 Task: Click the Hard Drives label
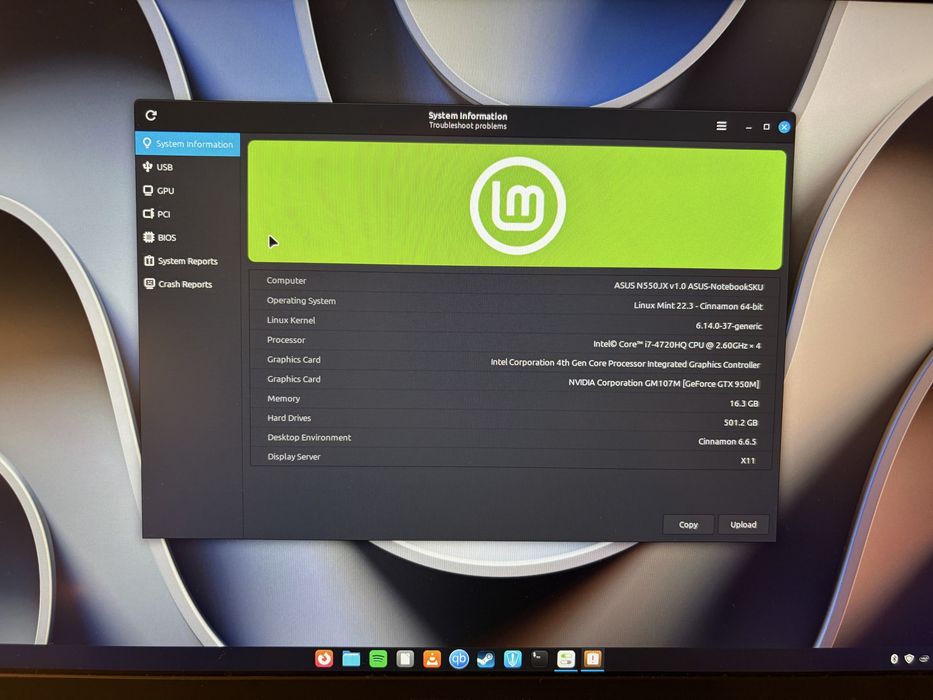[x=289, y=418]
